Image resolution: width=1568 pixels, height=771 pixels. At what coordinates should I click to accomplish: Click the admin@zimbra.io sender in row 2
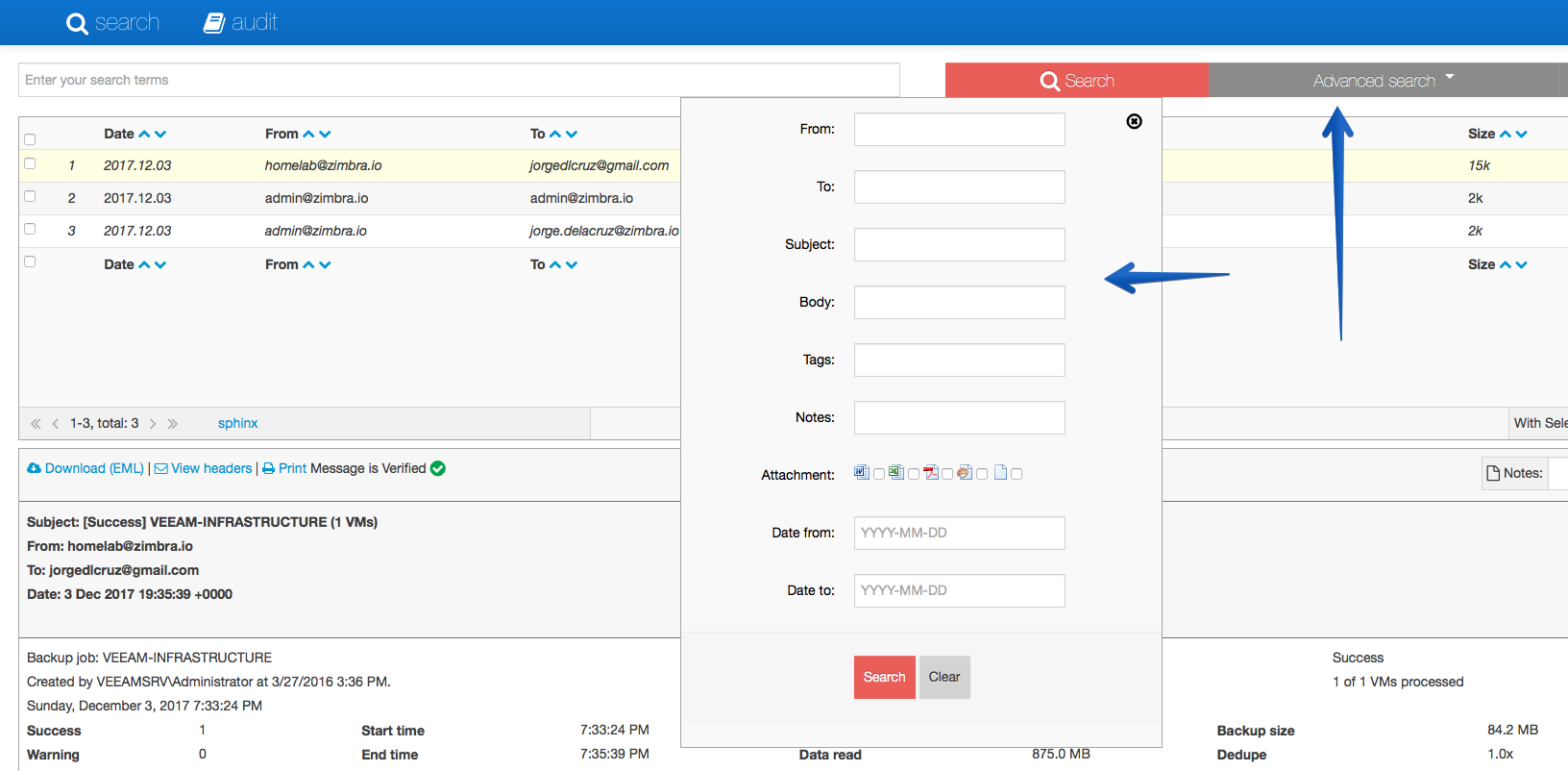point(317,198)
